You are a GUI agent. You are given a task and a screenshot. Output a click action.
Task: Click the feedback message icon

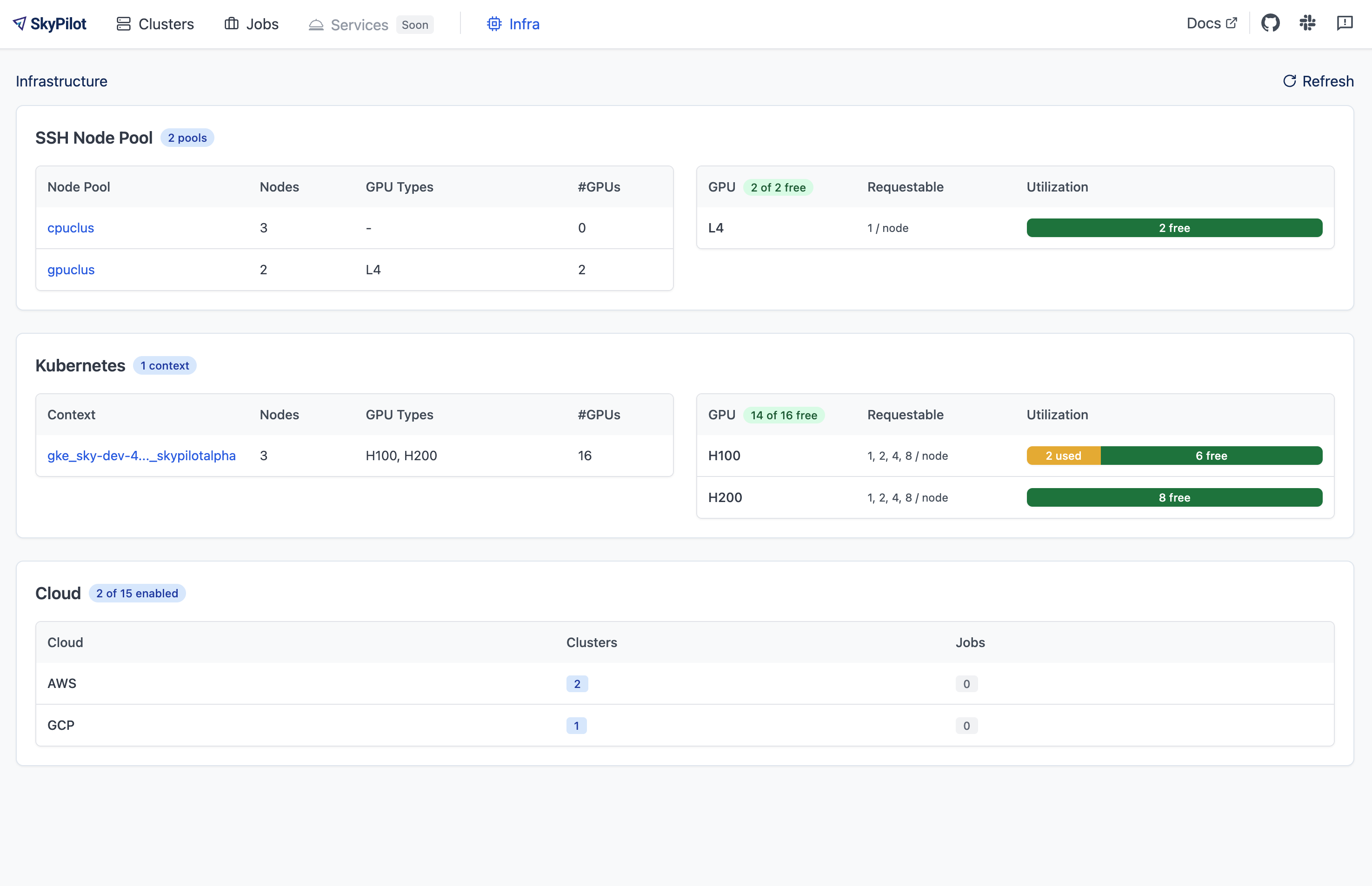click(1345, 23)
